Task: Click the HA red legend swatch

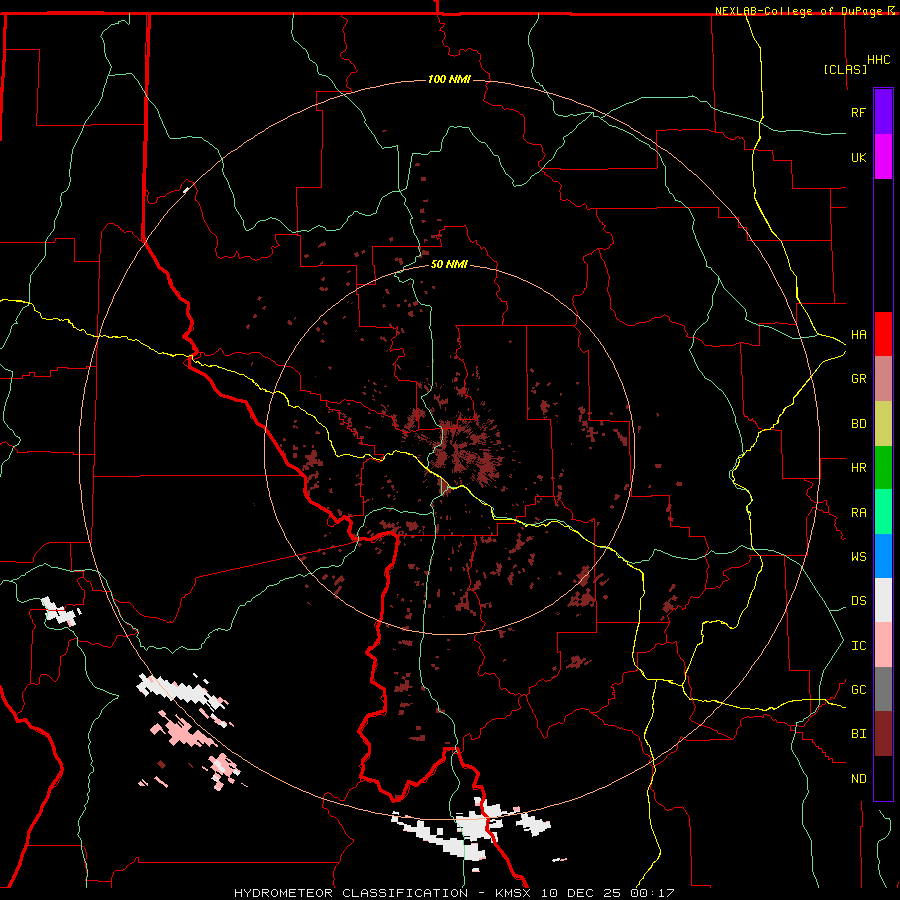Action: point(883,334)
